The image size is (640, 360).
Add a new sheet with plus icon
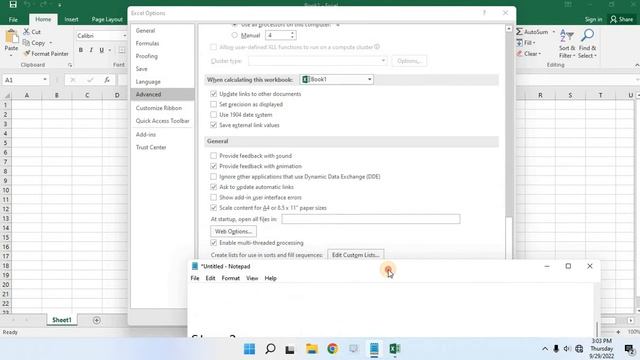coord(97,320)
